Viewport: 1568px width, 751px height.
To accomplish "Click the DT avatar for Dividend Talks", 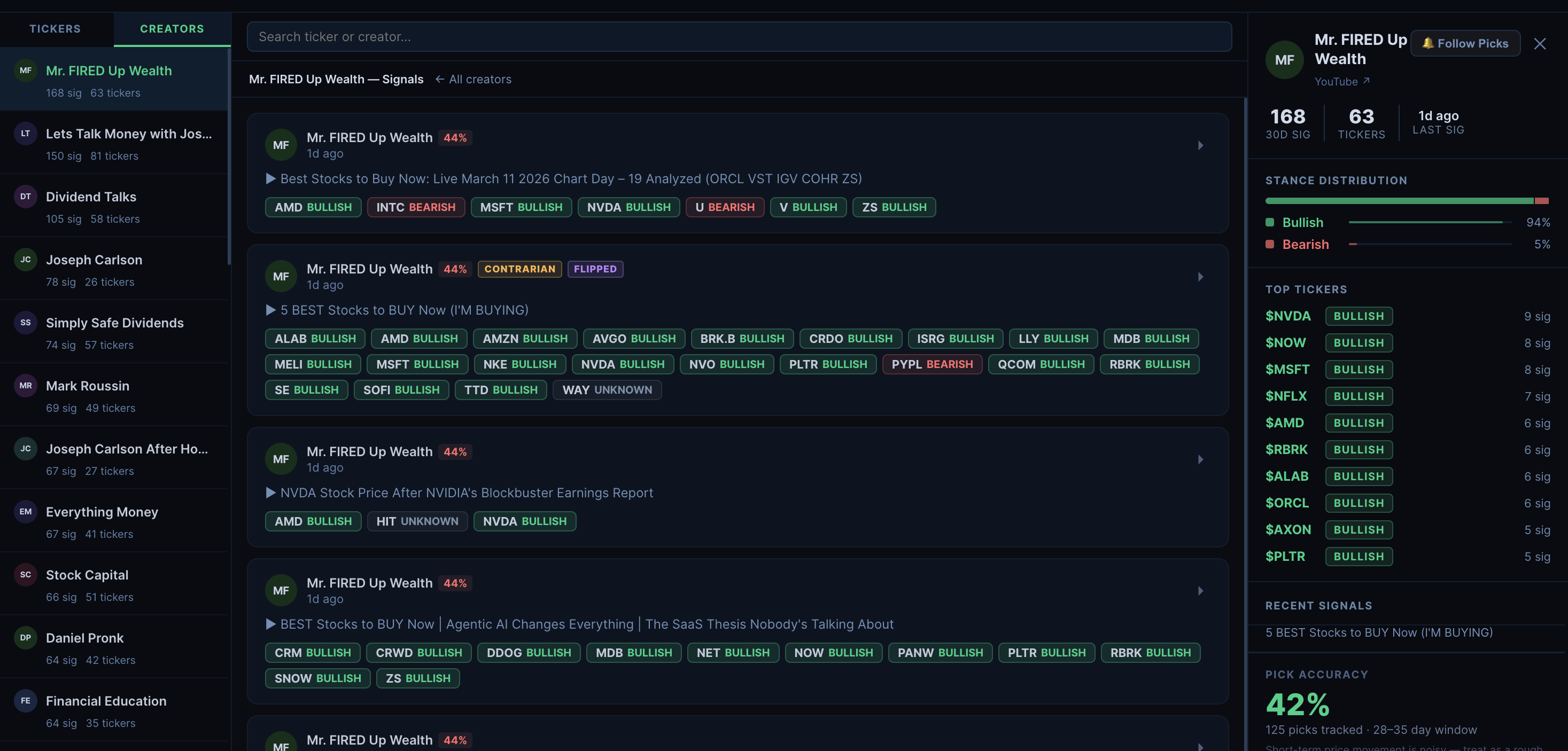I will pyautogui.click(x=26, y=197).
